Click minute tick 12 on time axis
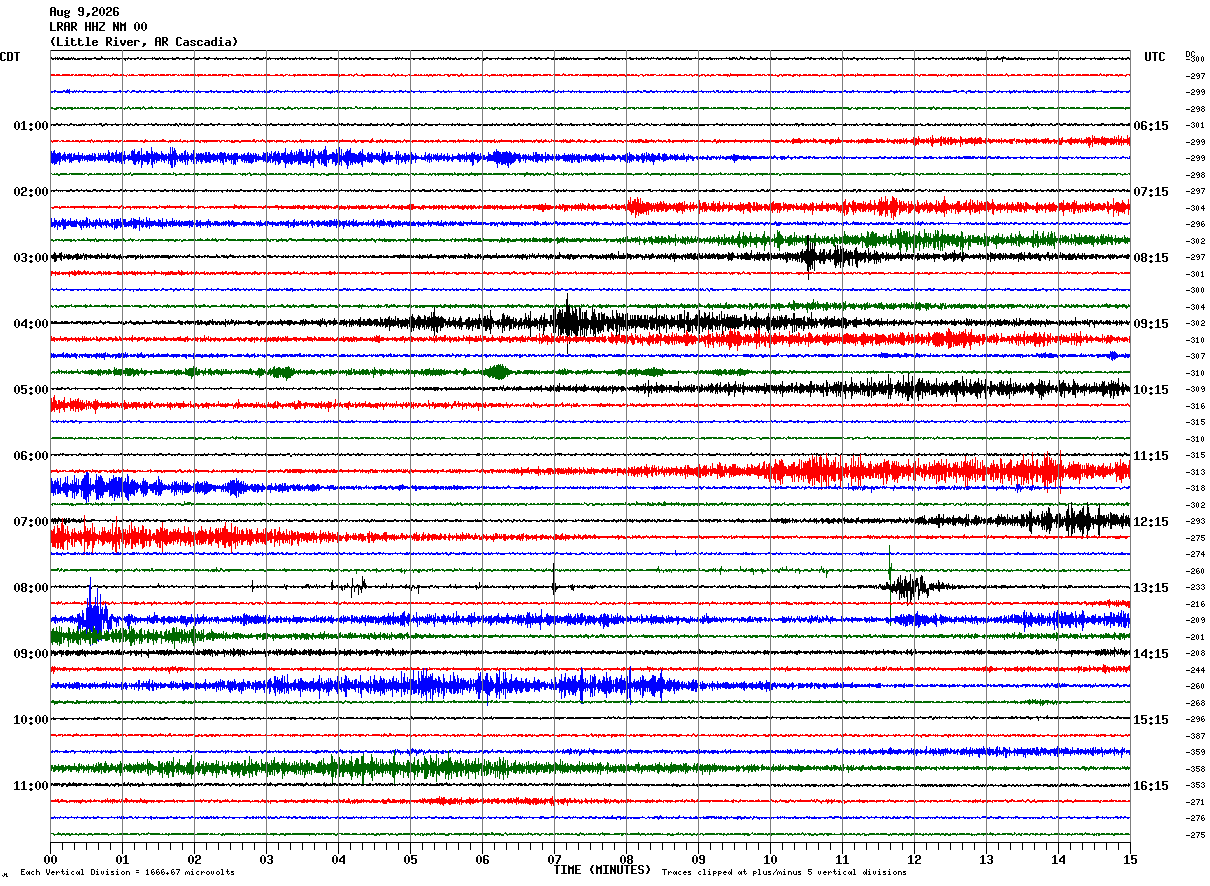Image resolution: width=1210 pixels, height=886 pixels. (x=914, y=859)
